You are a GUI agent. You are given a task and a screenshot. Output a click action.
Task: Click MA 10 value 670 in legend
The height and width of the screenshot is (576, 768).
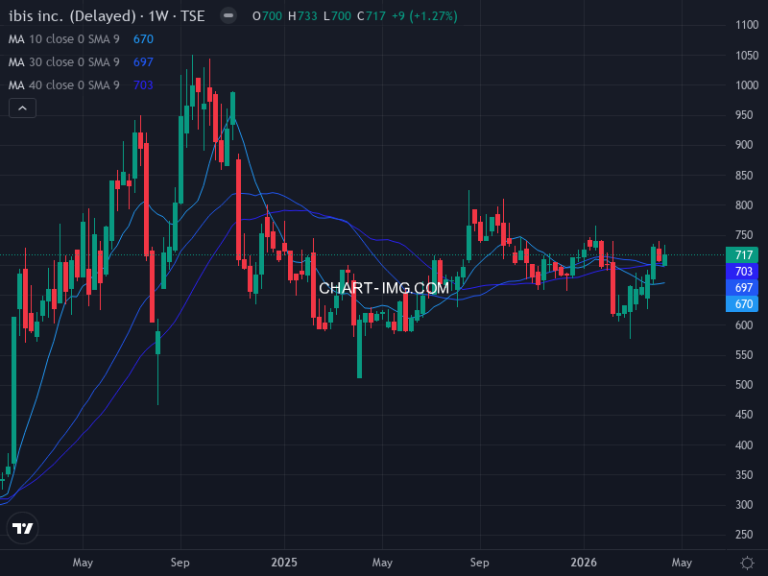point(144,39)
